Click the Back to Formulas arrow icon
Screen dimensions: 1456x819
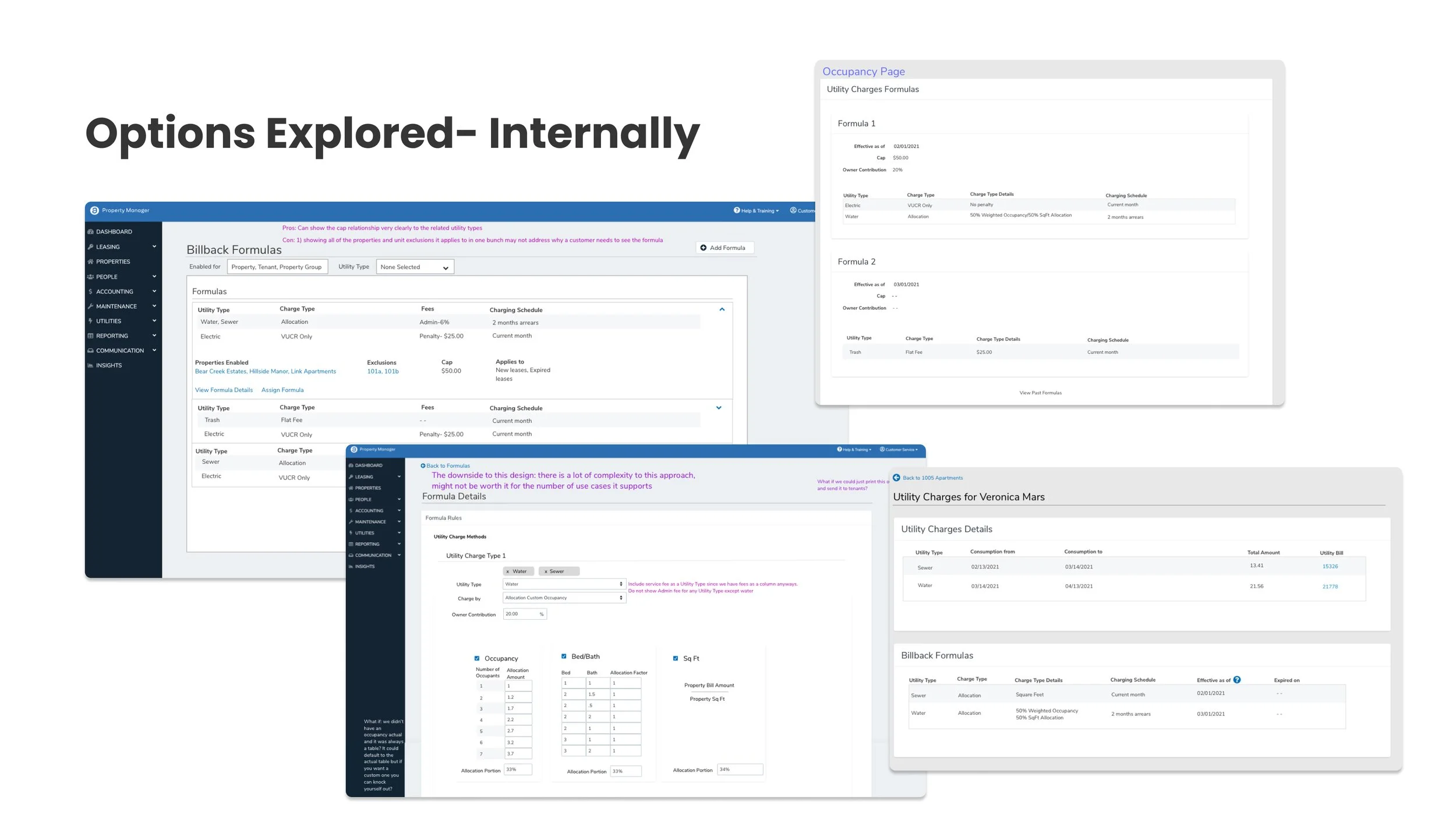click(423, 466)
